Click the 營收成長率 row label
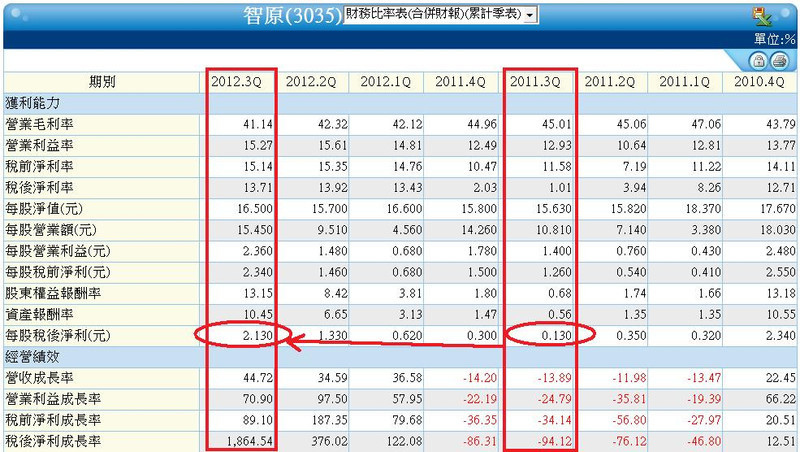The image size is (800, 452). tap(39, 378)
